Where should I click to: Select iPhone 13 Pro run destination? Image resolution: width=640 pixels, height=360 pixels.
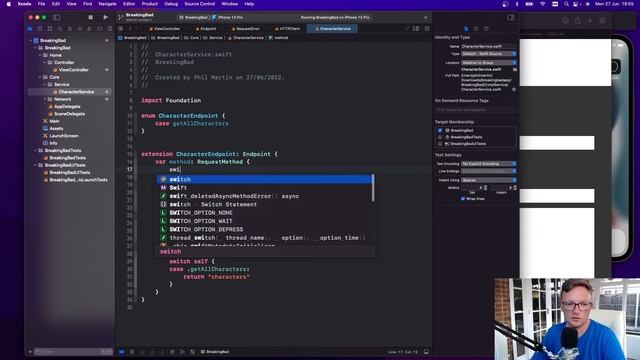228,18
